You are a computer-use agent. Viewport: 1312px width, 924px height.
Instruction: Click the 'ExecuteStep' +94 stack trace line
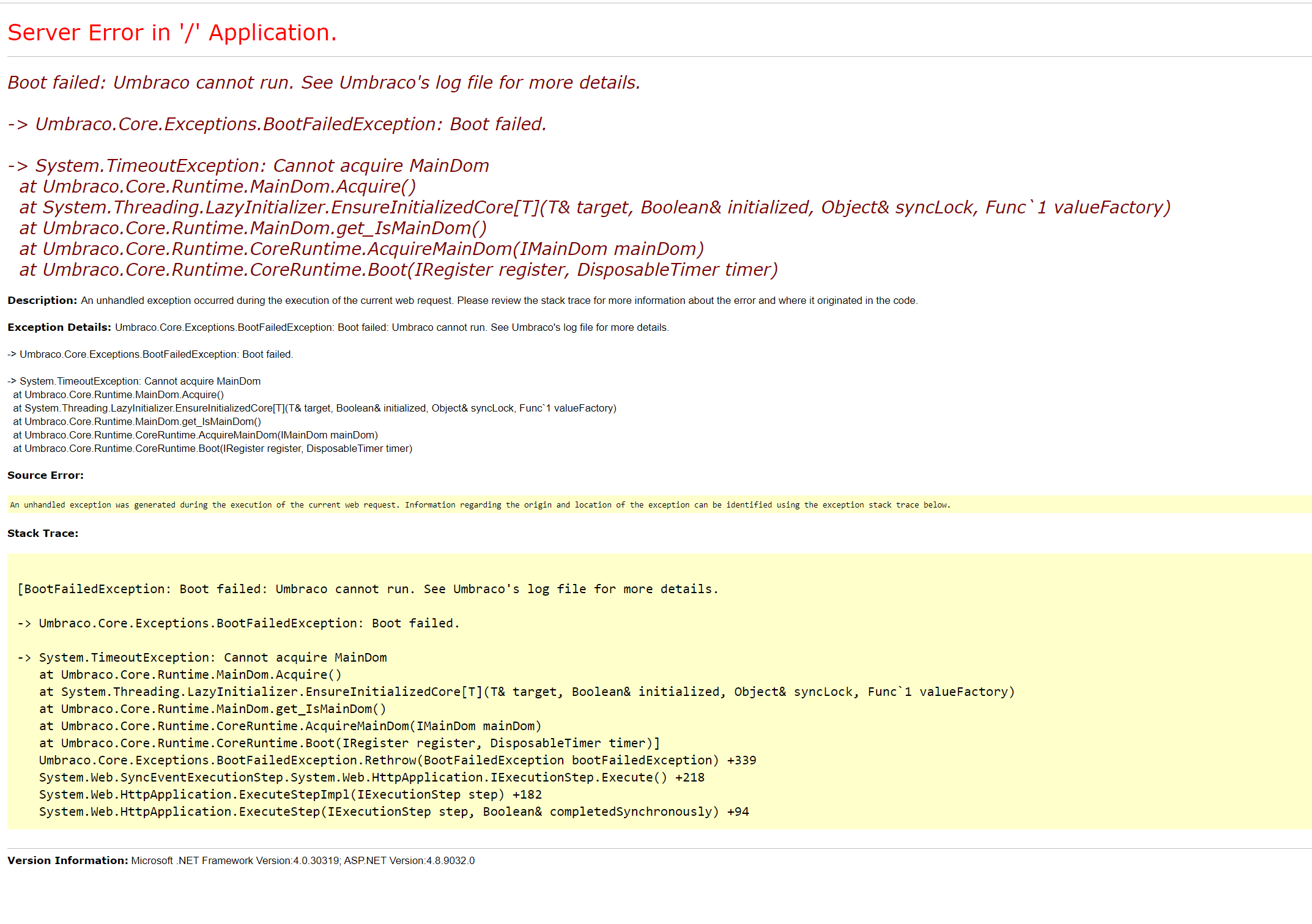click(x=394, y=811)
